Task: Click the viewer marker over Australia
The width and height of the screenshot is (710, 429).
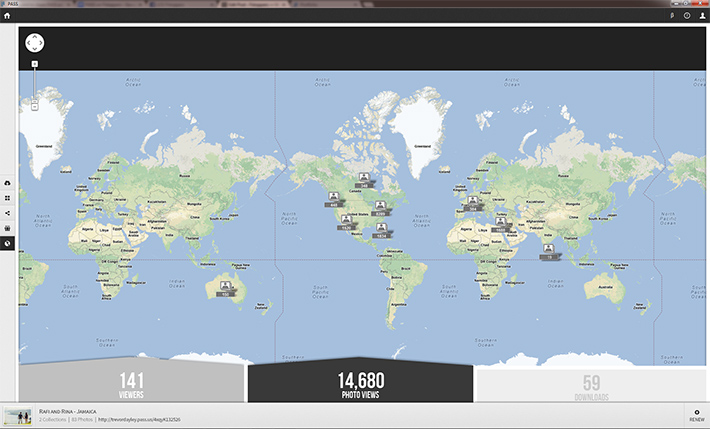Action: [x=225, y=289]
